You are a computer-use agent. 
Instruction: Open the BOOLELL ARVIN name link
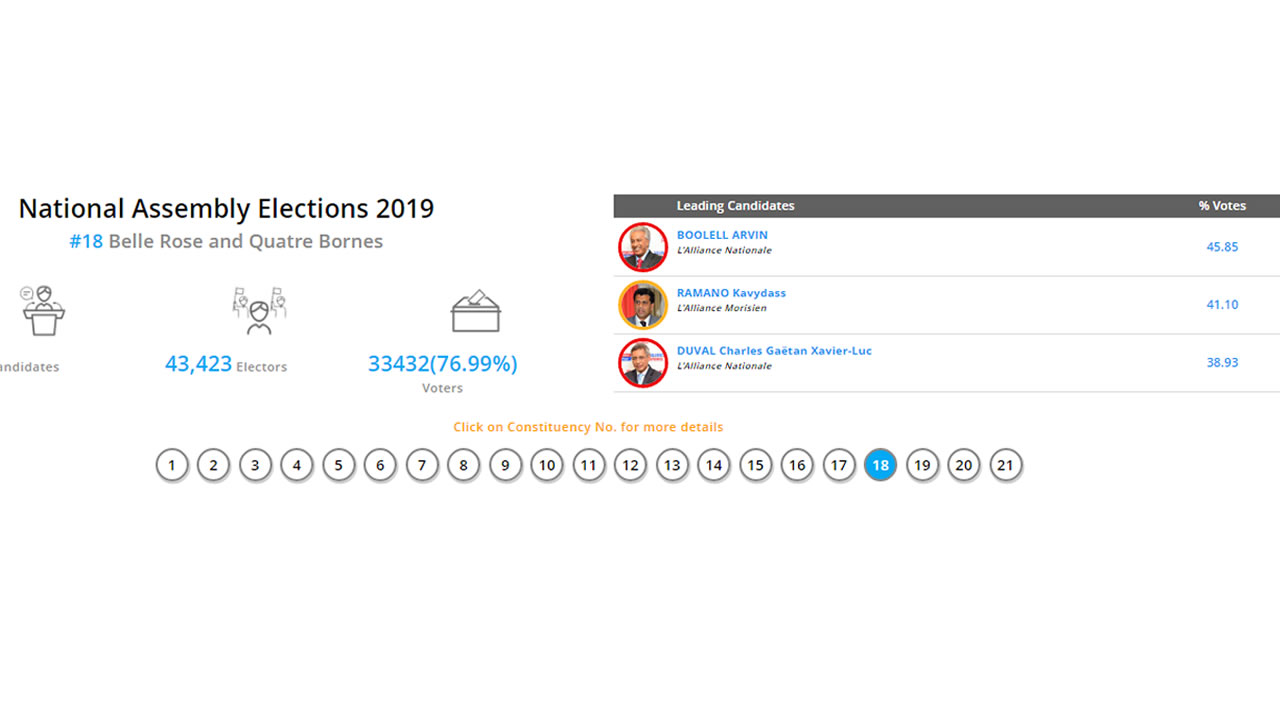click(722, 235)
